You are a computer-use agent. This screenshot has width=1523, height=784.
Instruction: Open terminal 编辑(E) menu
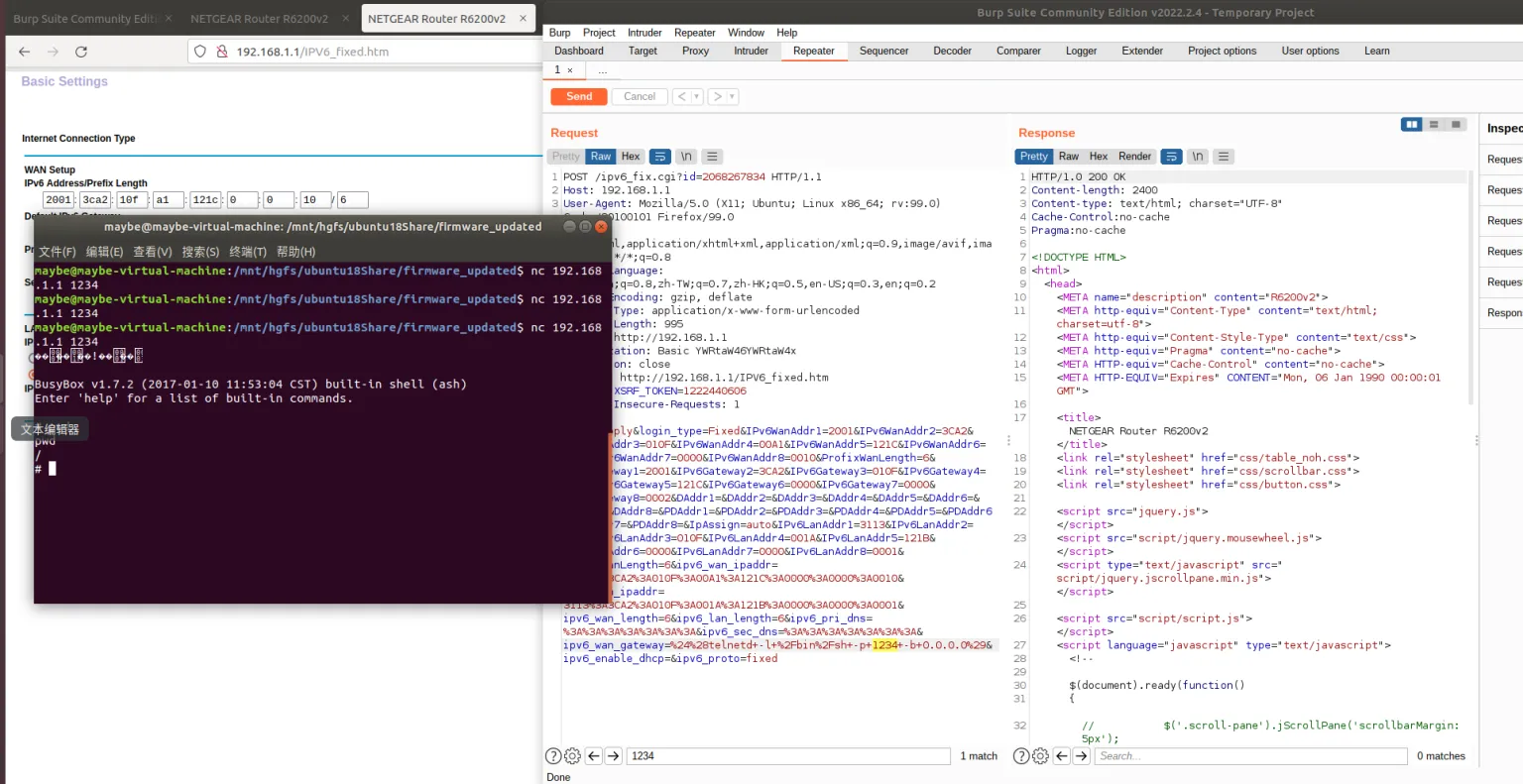tap(105, 252)
